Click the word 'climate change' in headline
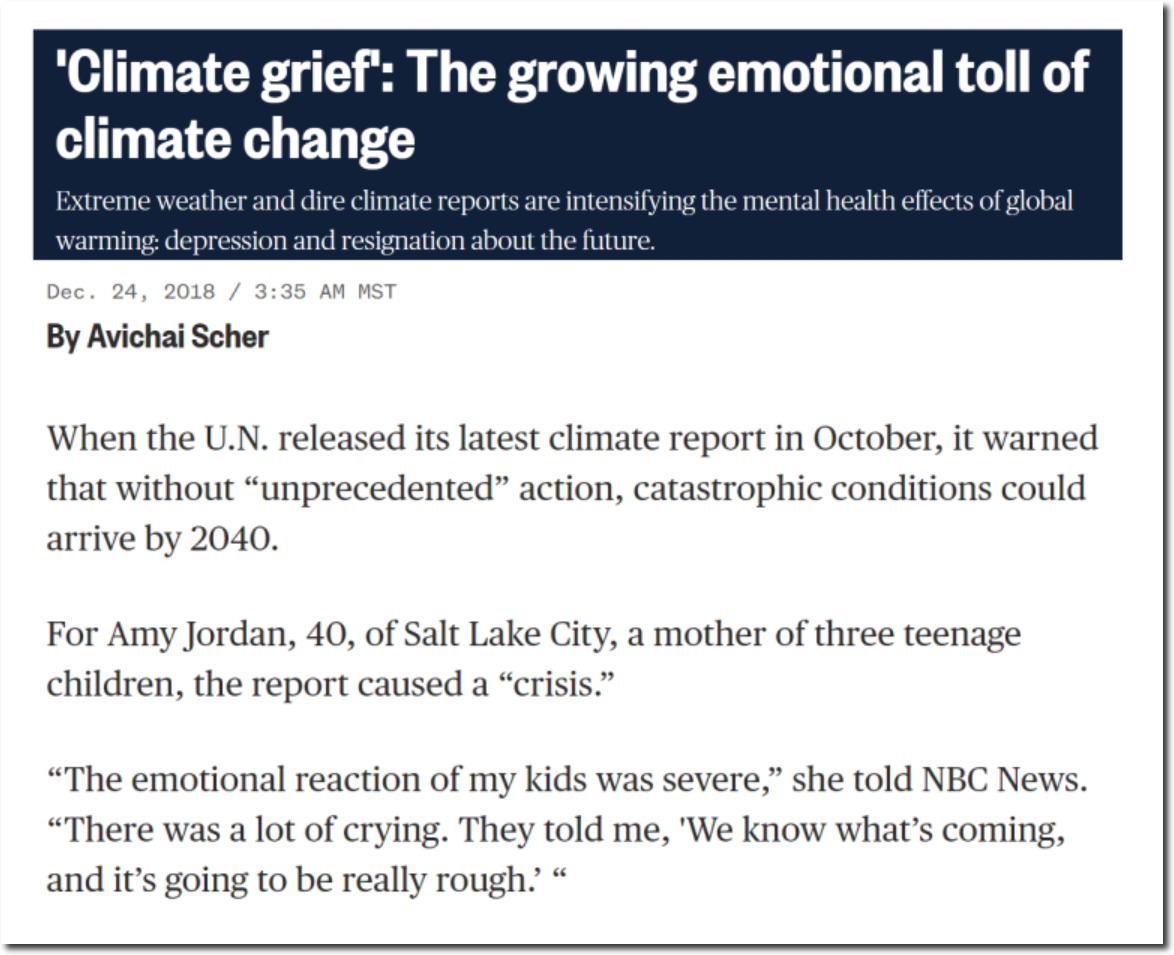This screenshot has height=955, width=1174. pos(235,139)
